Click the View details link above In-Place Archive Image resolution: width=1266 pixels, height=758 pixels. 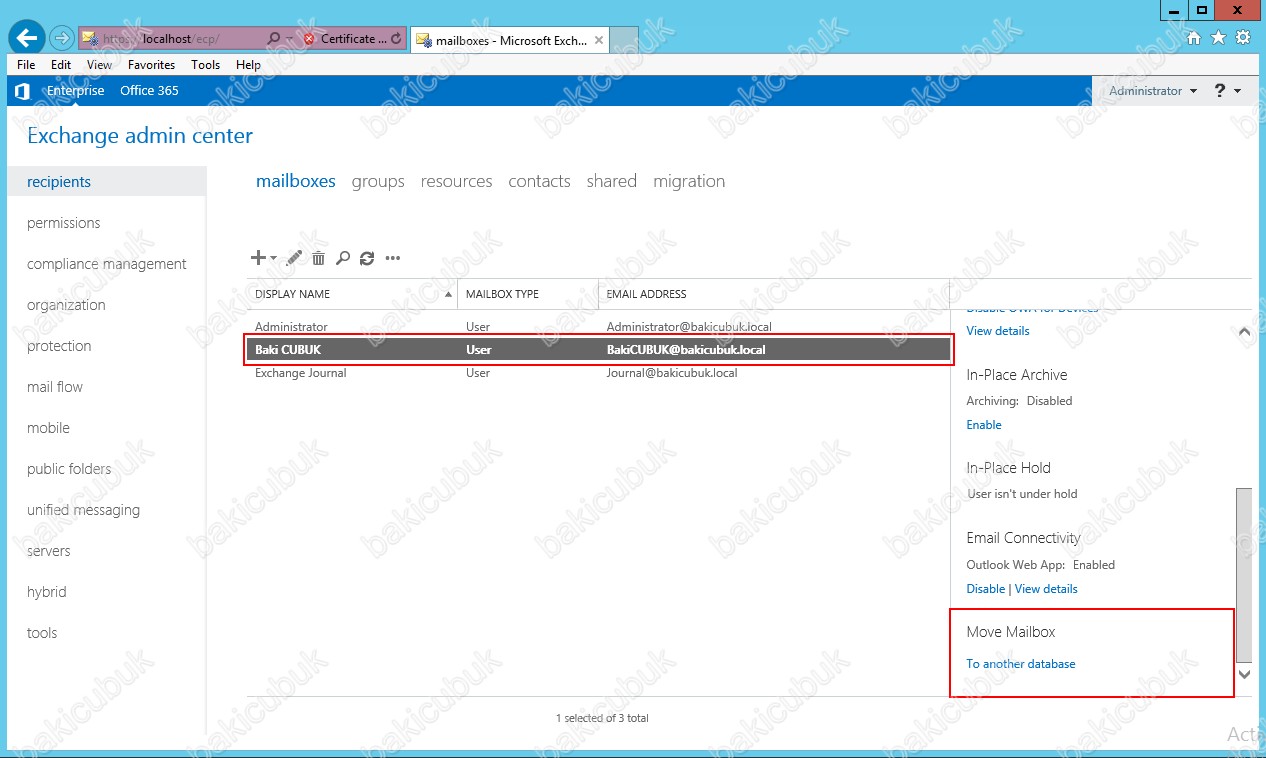click(998, 331)
